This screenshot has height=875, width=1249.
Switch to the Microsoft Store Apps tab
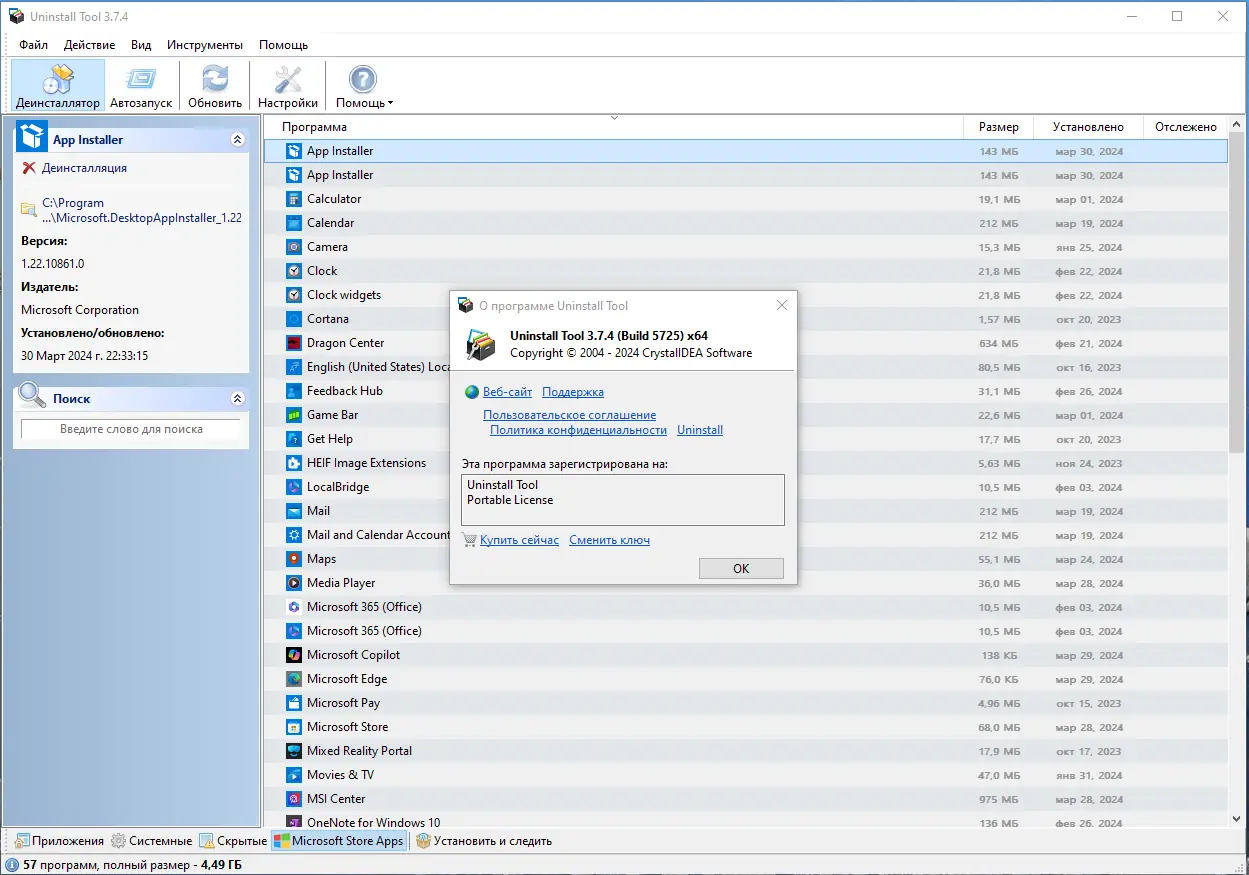click(339, 841)
